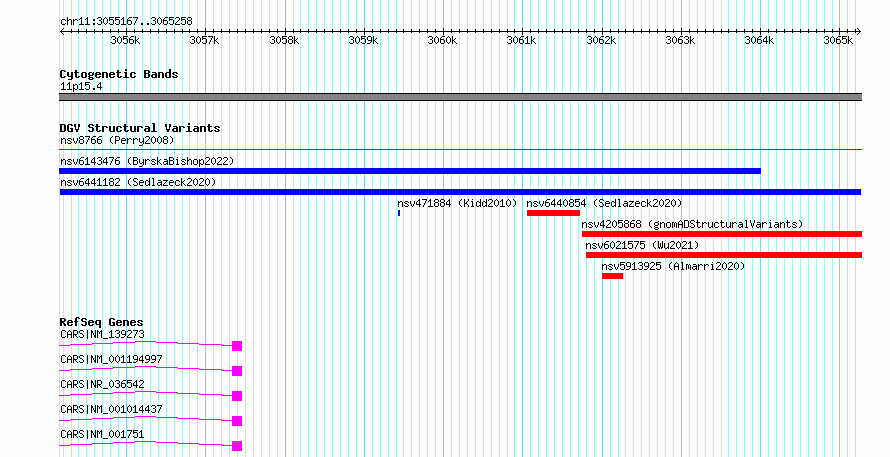Screen dimensions: 890x457
Task: Click the DGV Structural Variants track title
Action: click(140, 128)
